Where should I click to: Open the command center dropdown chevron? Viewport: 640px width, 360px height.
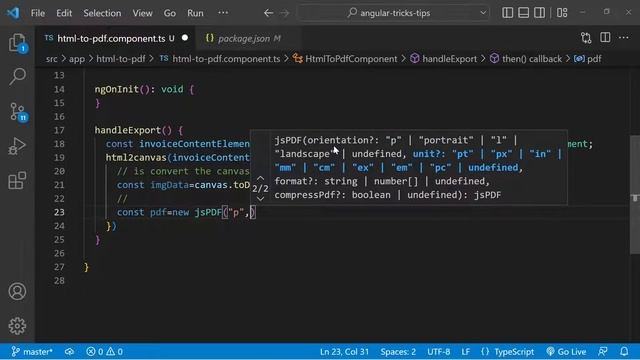click(483, 13)
